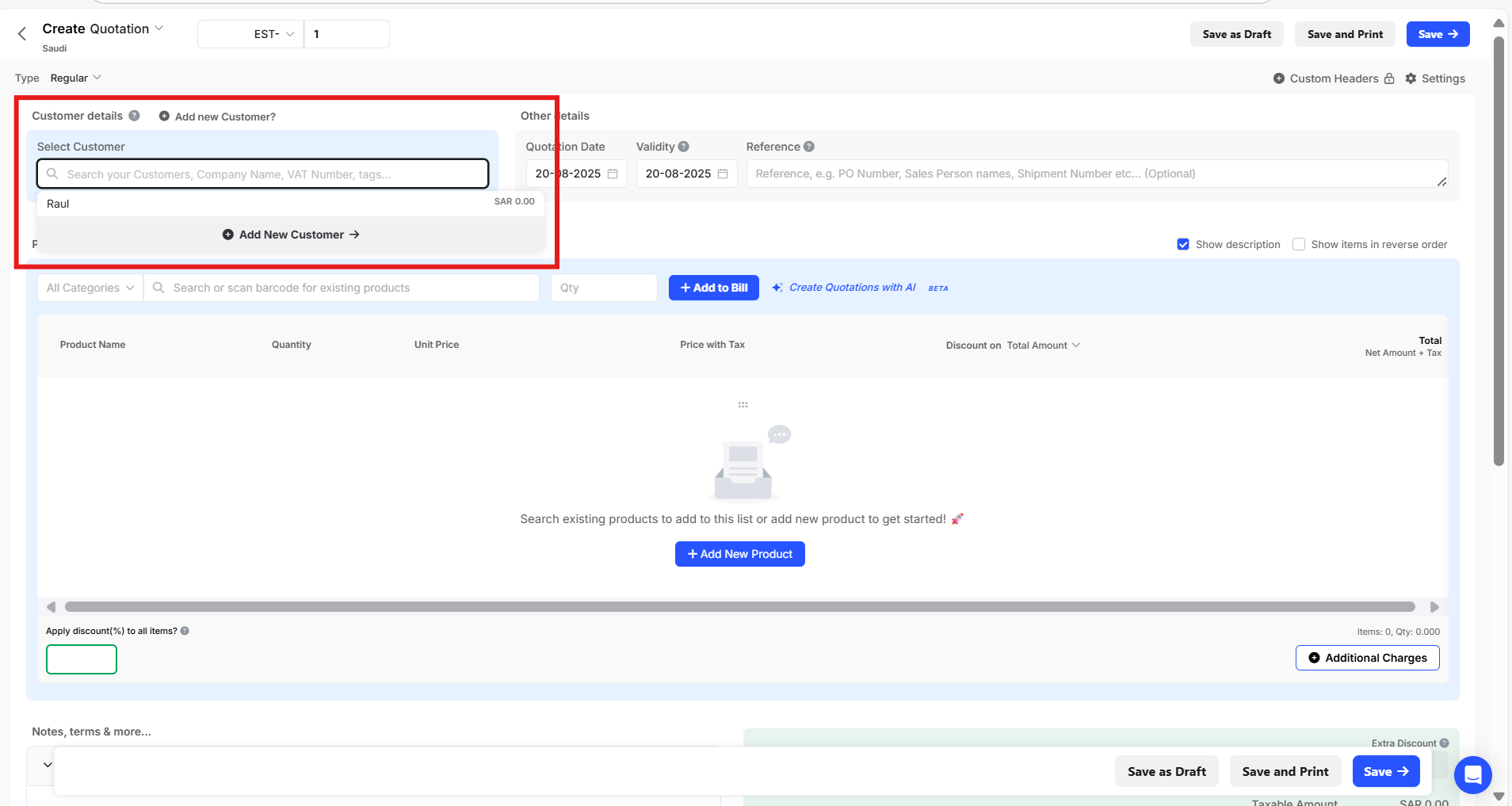The image size is (1512, 806).
Task: Open the Customer details help icon
Action: click(x=135, y=116)
